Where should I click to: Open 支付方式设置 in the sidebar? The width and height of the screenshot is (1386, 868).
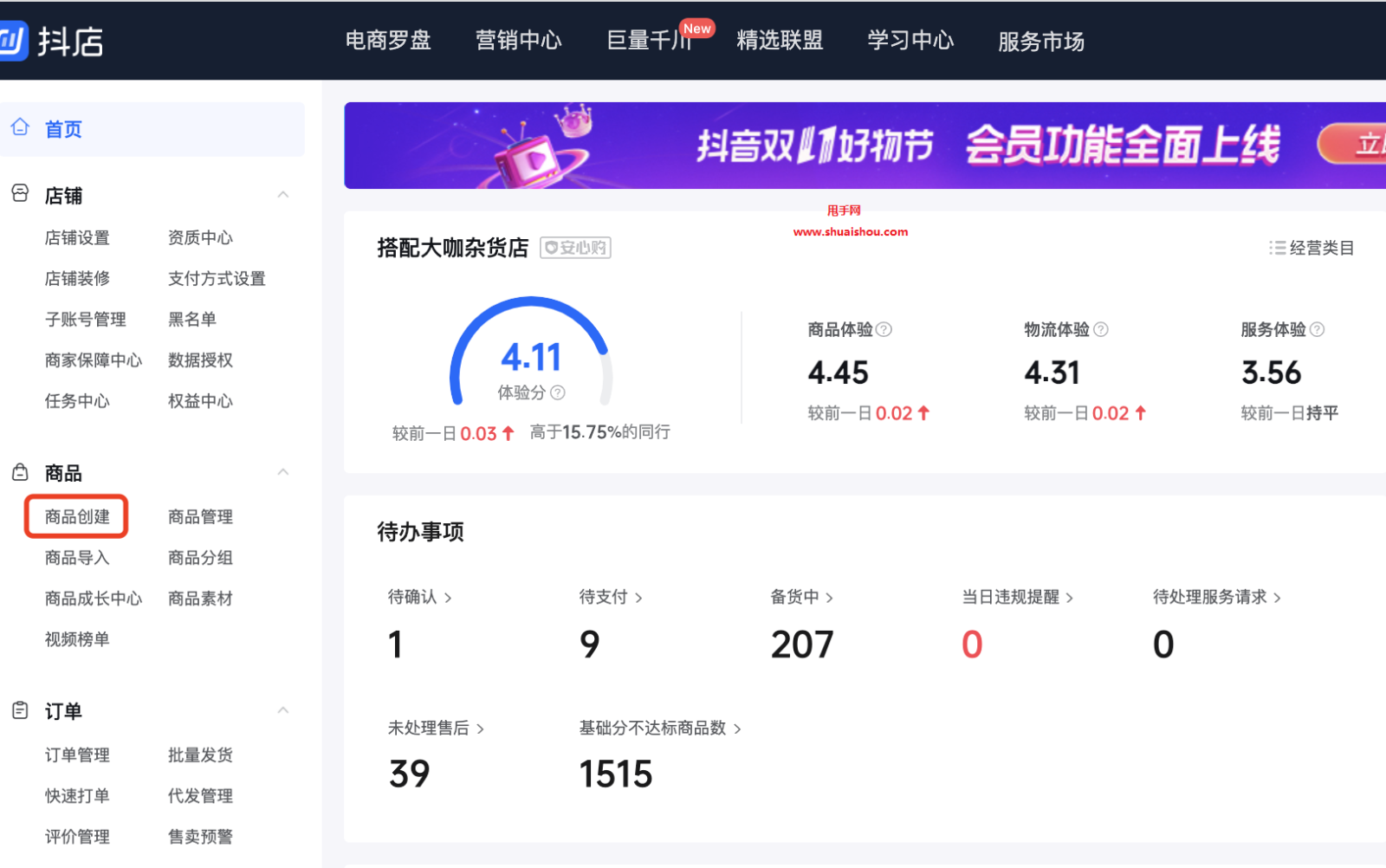coord(217,278)
